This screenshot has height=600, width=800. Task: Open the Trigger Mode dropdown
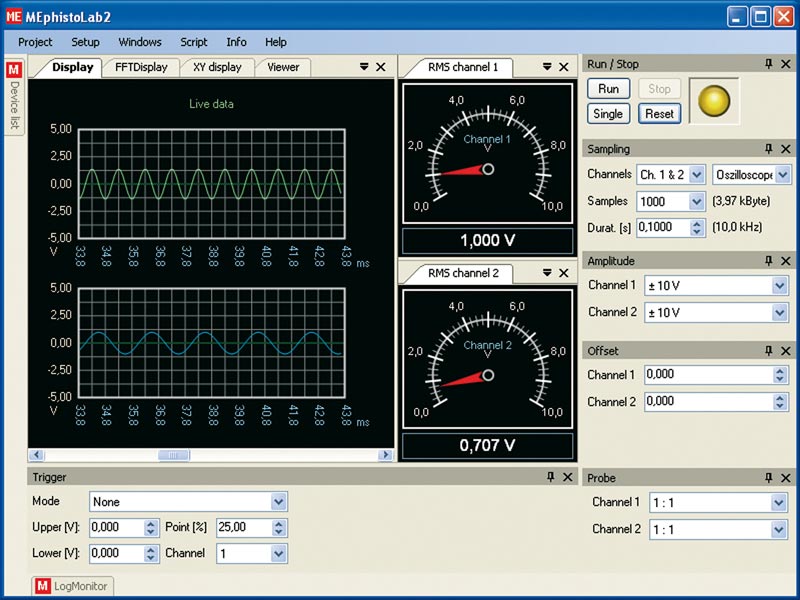click(x=279, y=502)
